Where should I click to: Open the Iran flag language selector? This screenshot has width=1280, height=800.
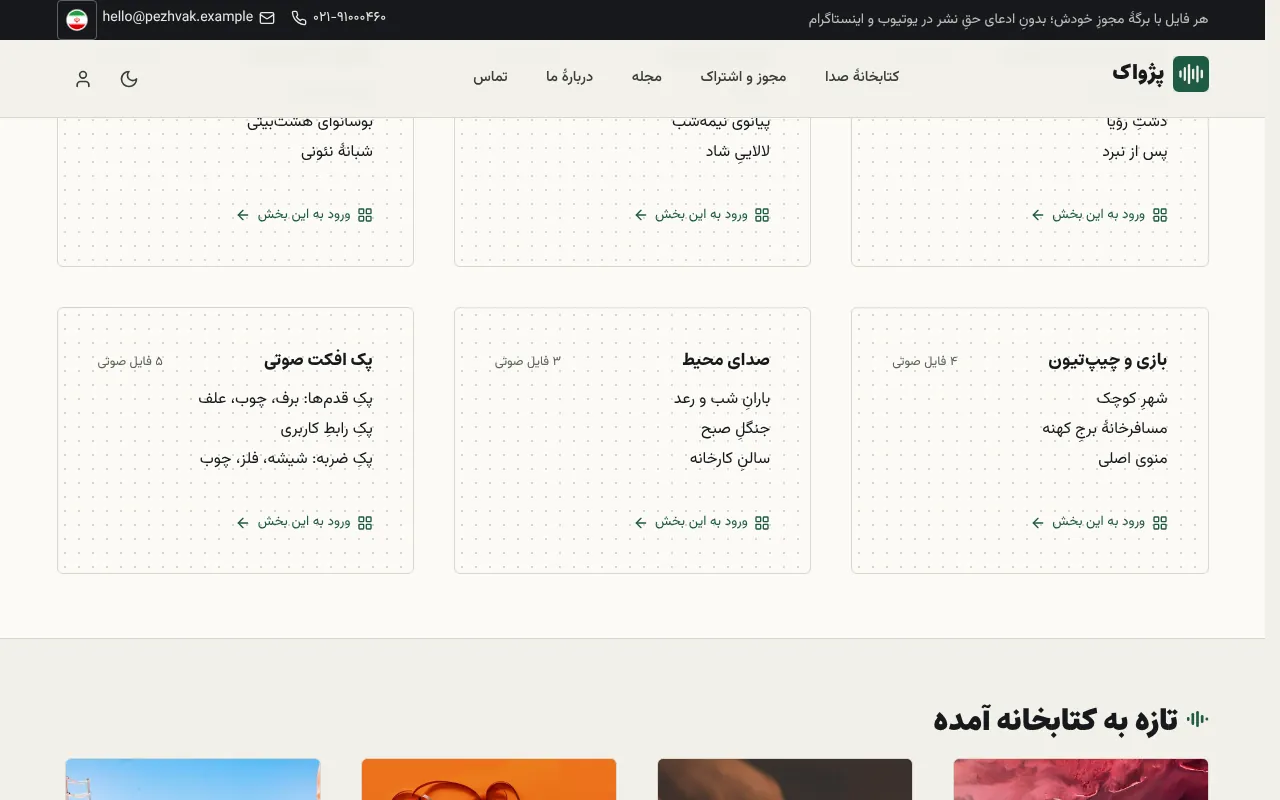click(77, 20)
